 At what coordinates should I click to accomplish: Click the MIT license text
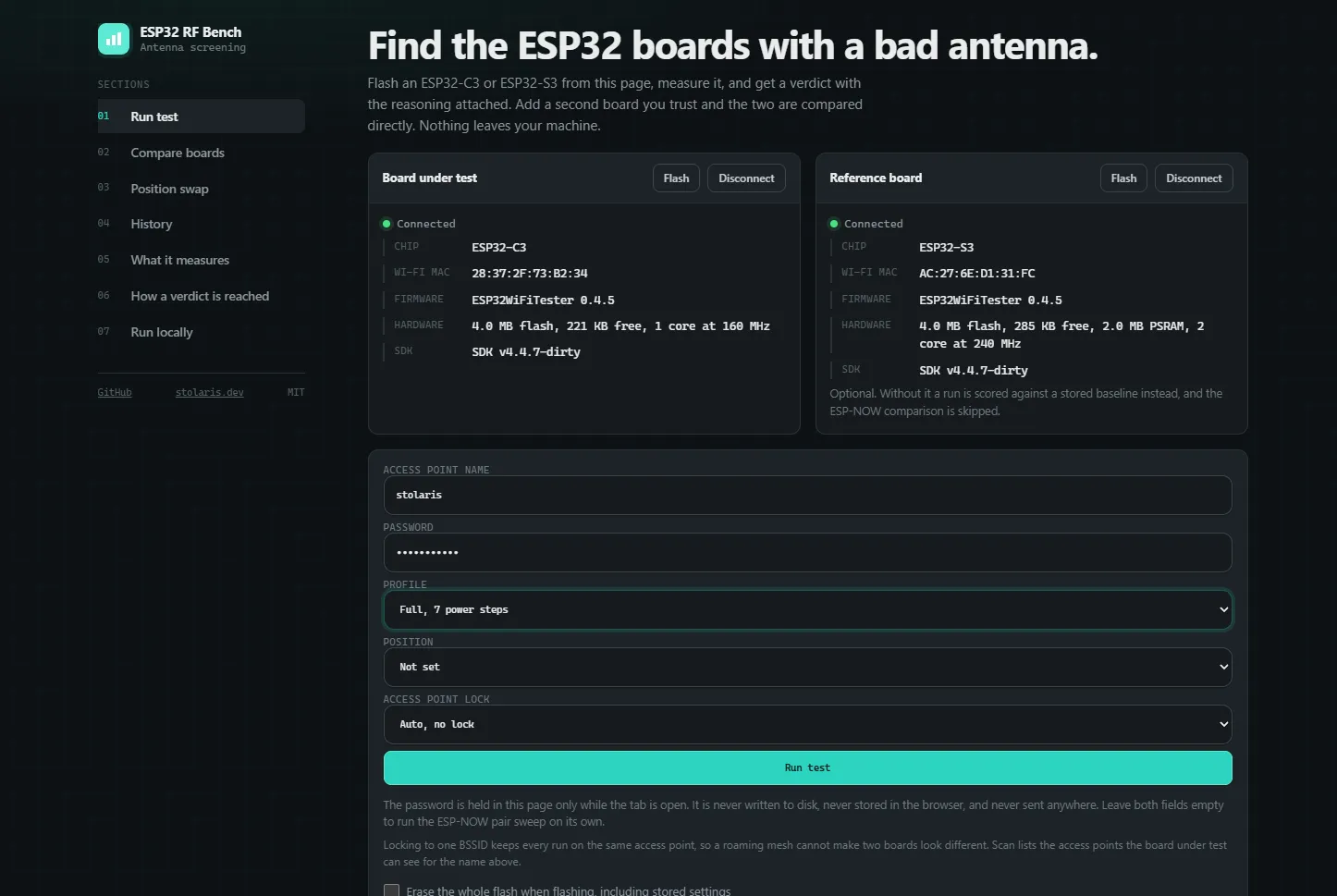pyautogui.click(x=296, y=392)
